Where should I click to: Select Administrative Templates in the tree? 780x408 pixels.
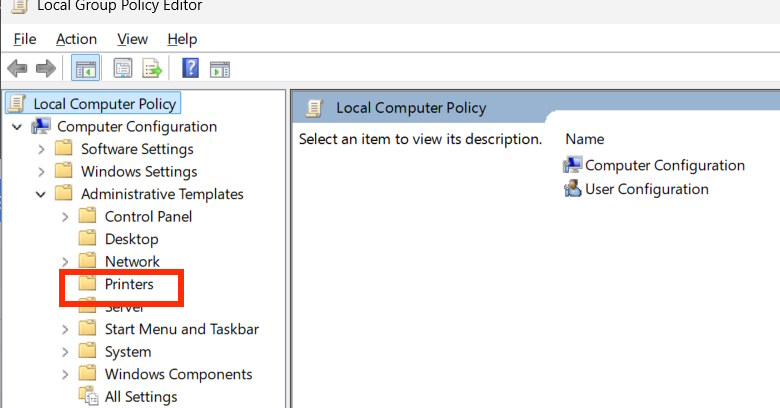tap(162, 194)
